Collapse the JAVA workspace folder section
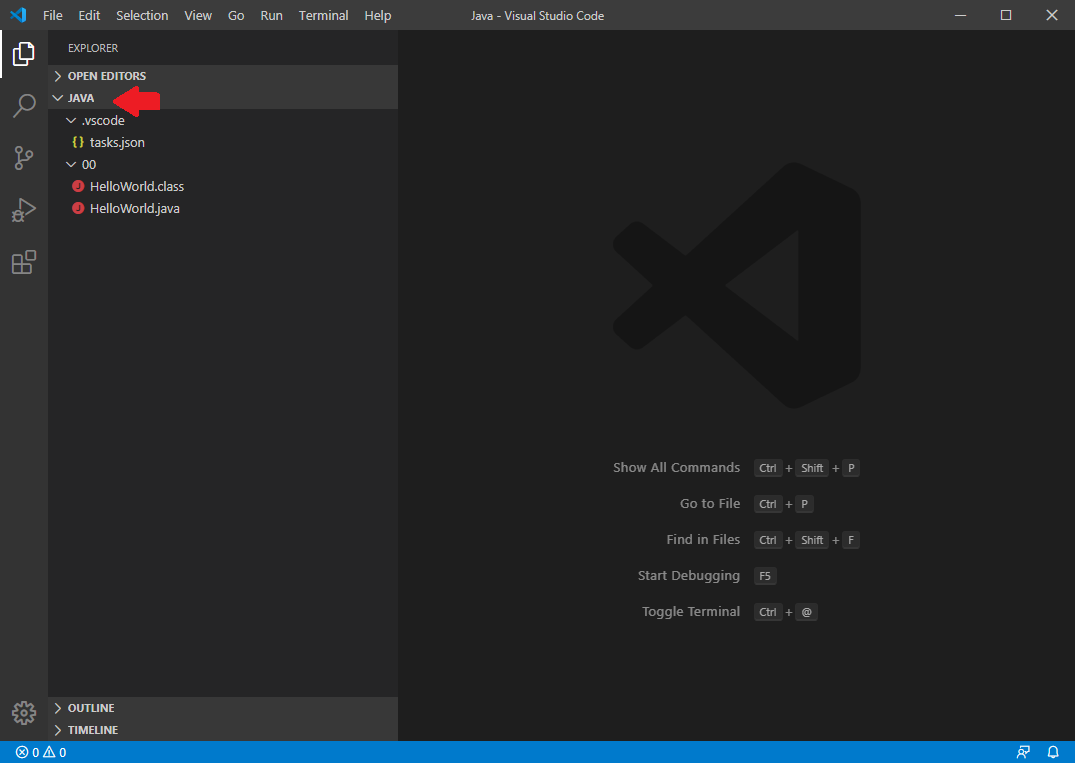The height and width of the screenshot is (763, 1075). (223, 98)
